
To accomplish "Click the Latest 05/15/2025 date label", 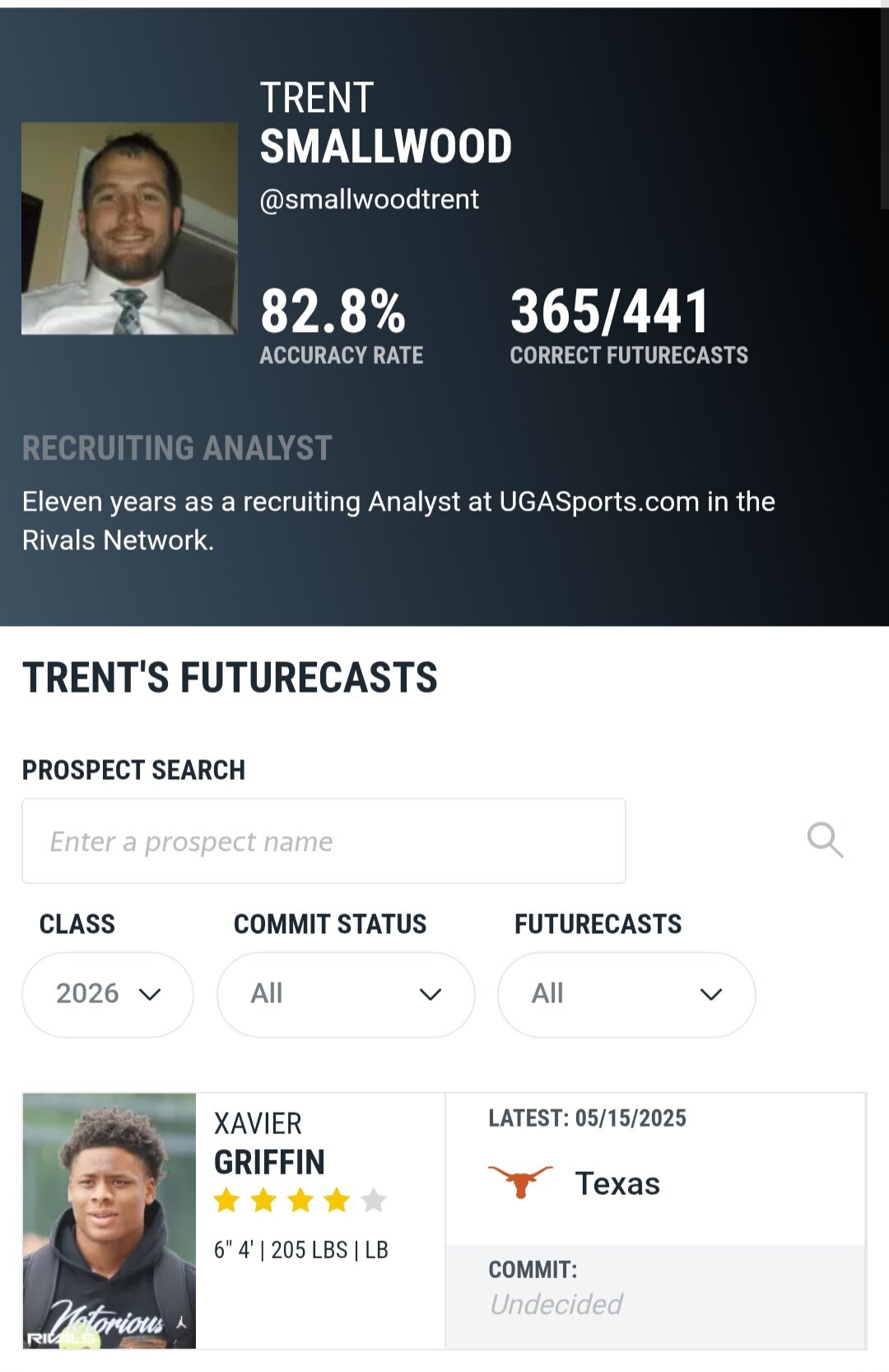I will tap(587, 1118).
